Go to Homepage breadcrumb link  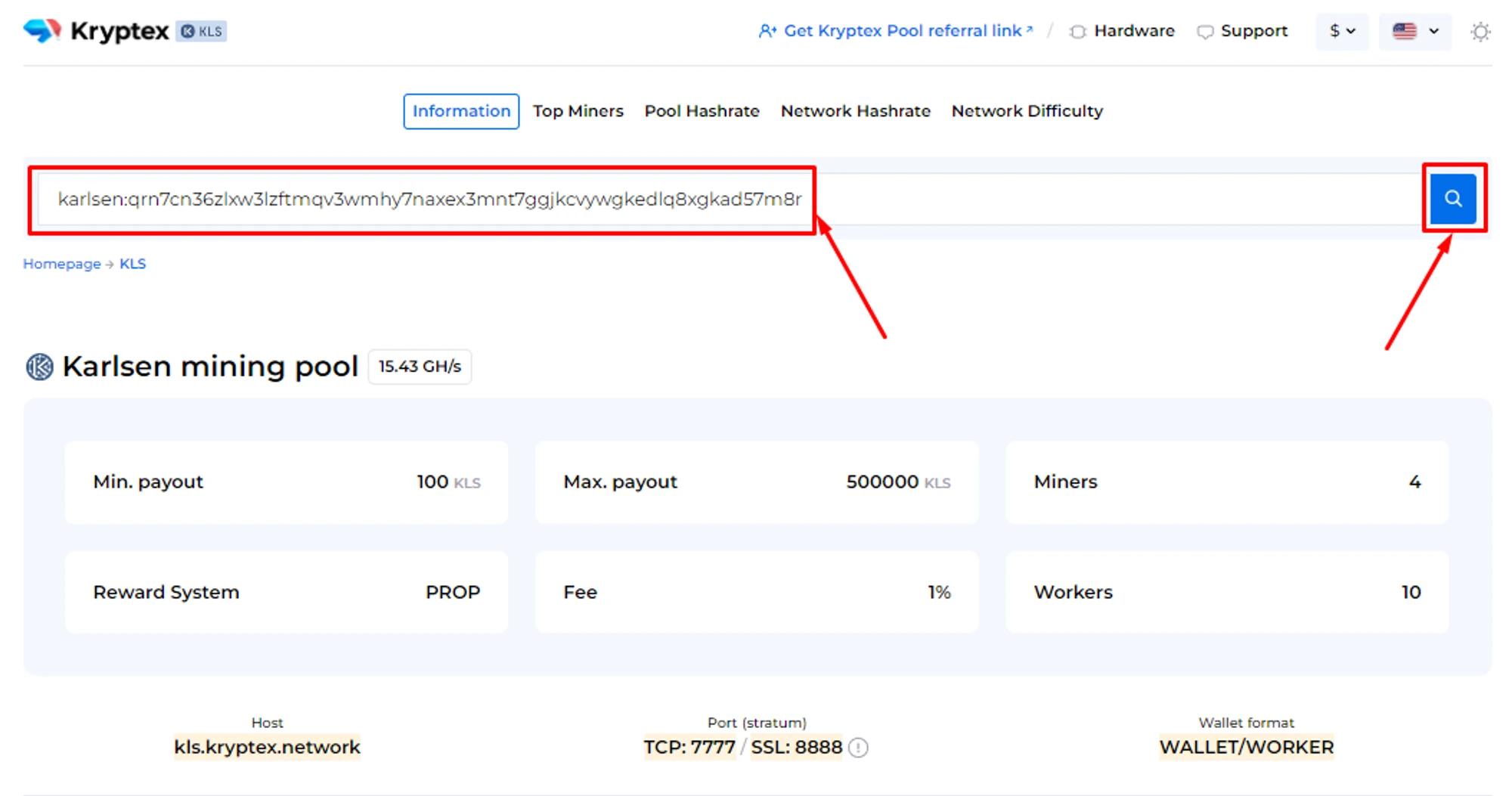point(62,264)
